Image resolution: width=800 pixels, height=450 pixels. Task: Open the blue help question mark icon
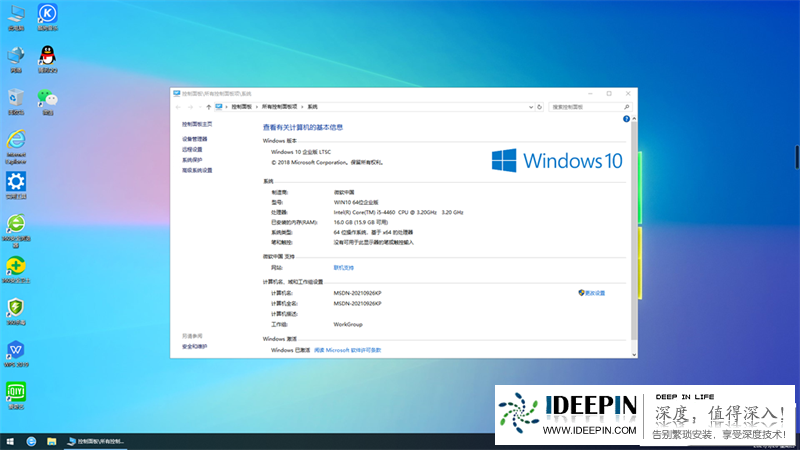pyautogui.click(x=626, y=119)
